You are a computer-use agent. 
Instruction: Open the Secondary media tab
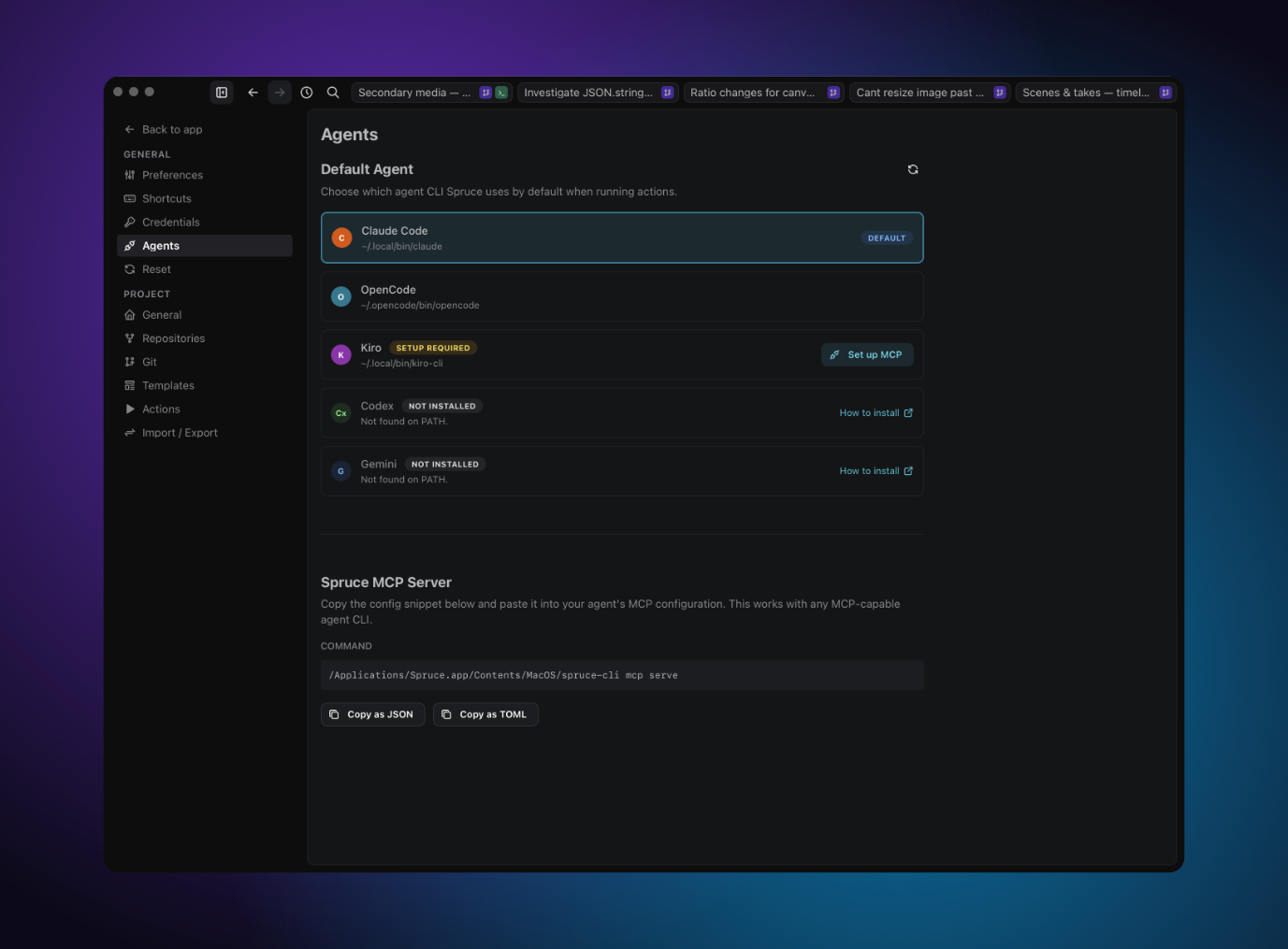click(431, 93)
